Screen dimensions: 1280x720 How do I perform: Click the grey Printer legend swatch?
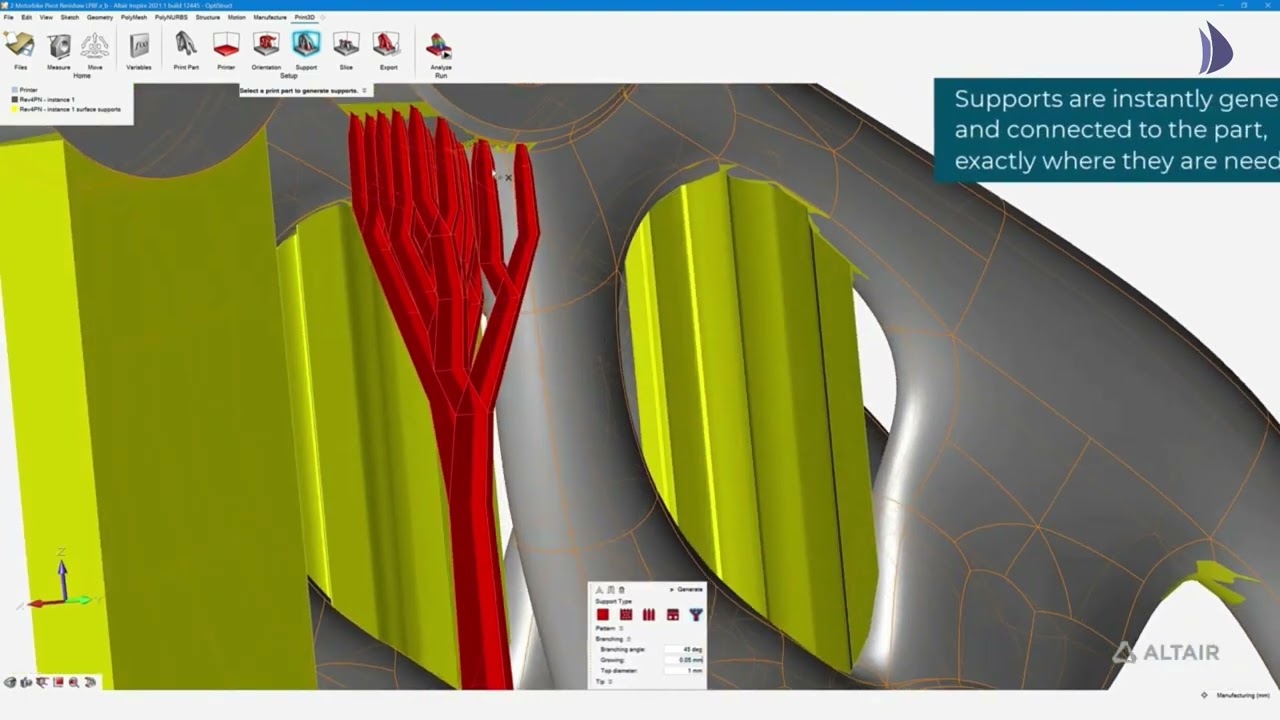click(x=15, y=90)
